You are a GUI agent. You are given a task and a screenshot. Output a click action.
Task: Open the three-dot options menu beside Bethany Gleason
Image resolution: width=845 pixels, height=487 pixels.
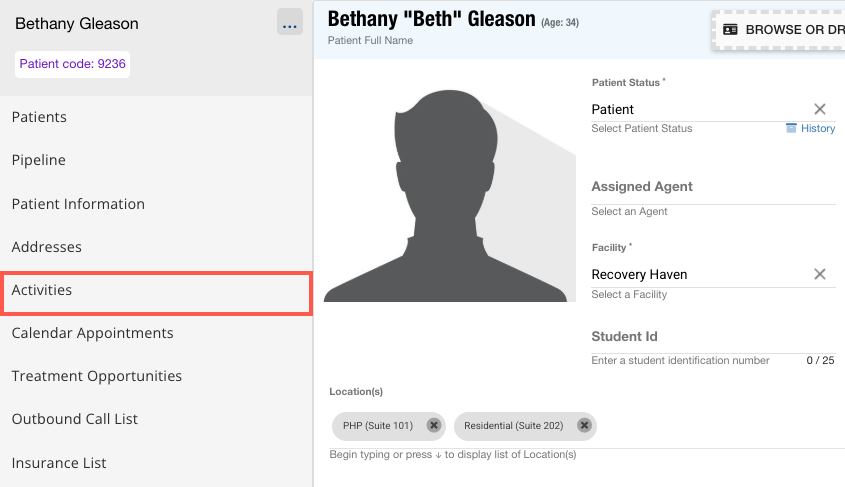tap(289, 24)
